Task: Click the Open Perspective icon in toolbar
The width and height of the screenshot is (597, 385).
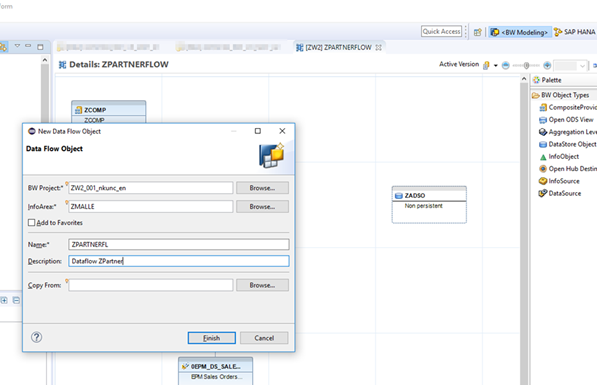Action: point(477,32)
